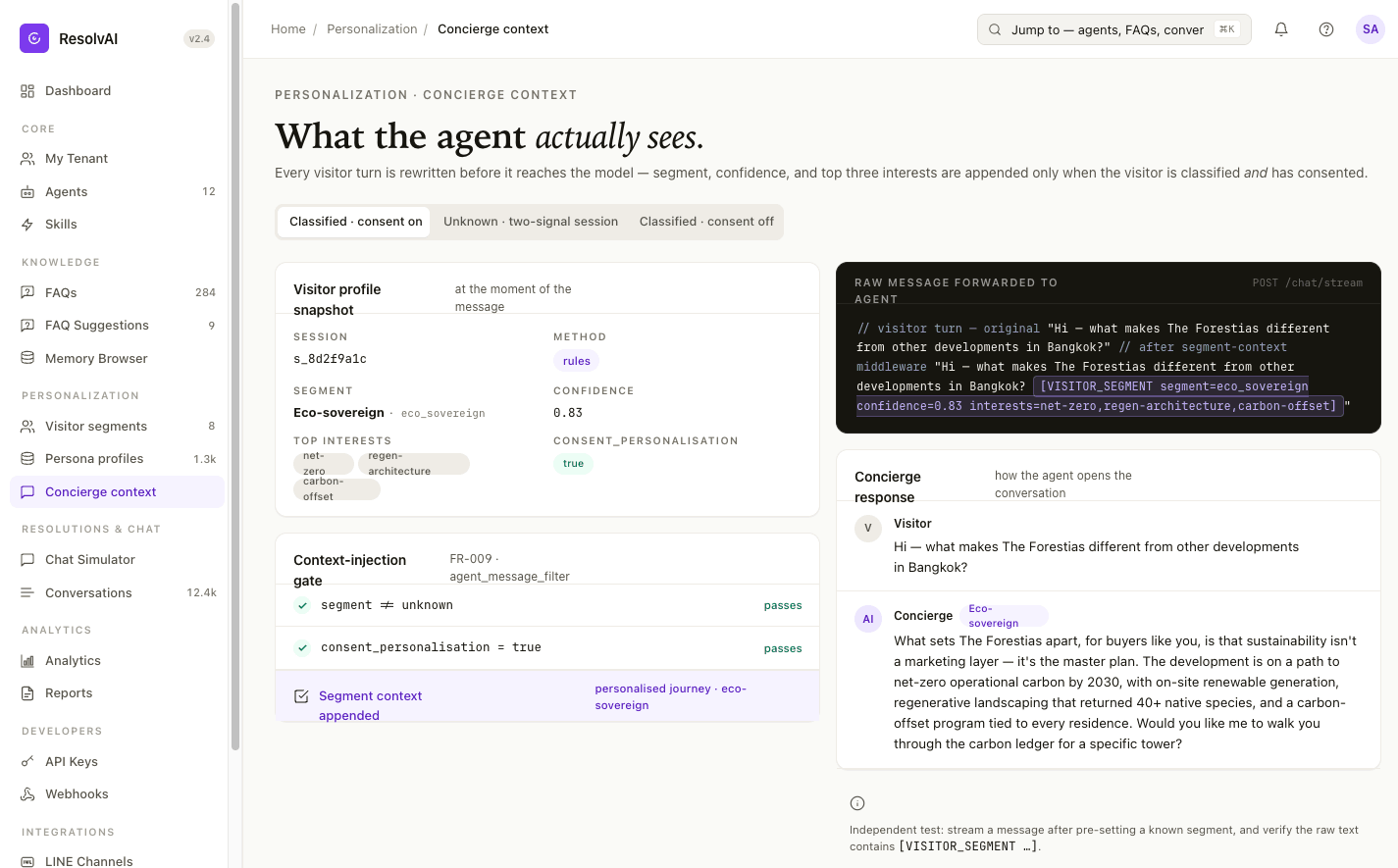Open the help question mark icon
The height and width of the screenshot is (868, 1398).
click(1326, 29)
